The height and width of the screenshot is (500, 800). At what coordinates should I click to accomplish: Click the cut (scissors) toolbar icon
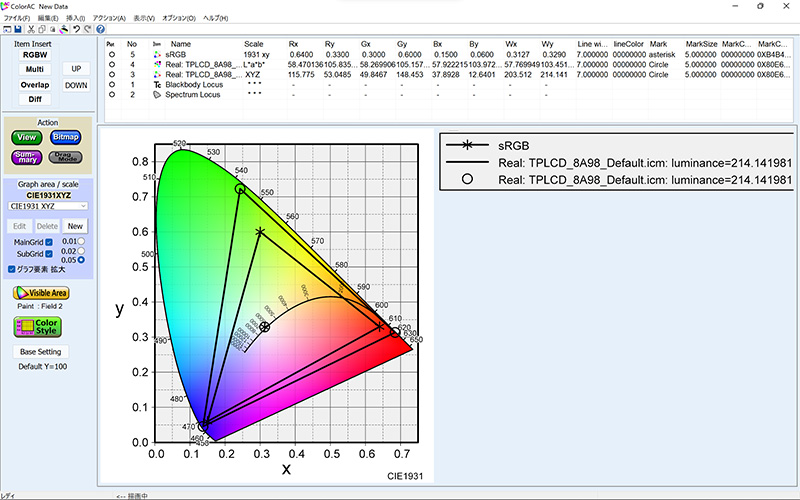(30, 29)
